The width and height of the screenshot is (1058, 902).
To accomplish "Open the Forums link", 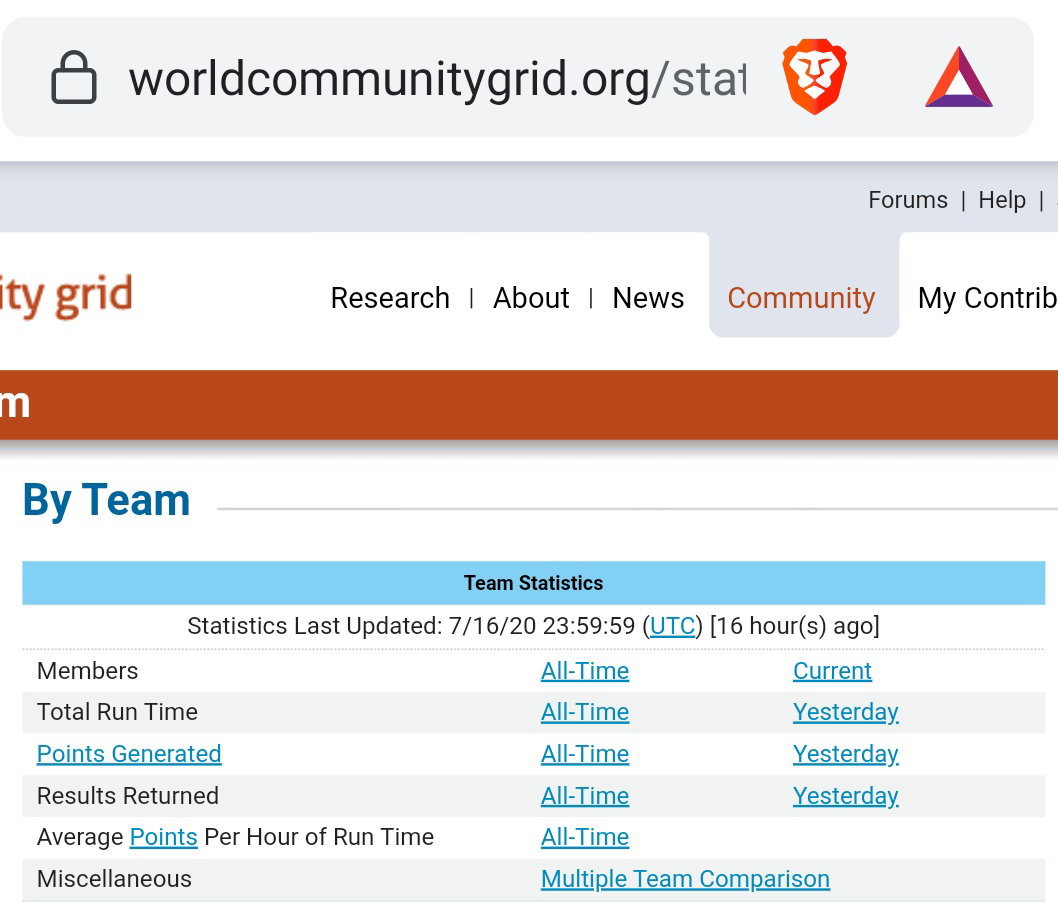I will tap(908, 200).
